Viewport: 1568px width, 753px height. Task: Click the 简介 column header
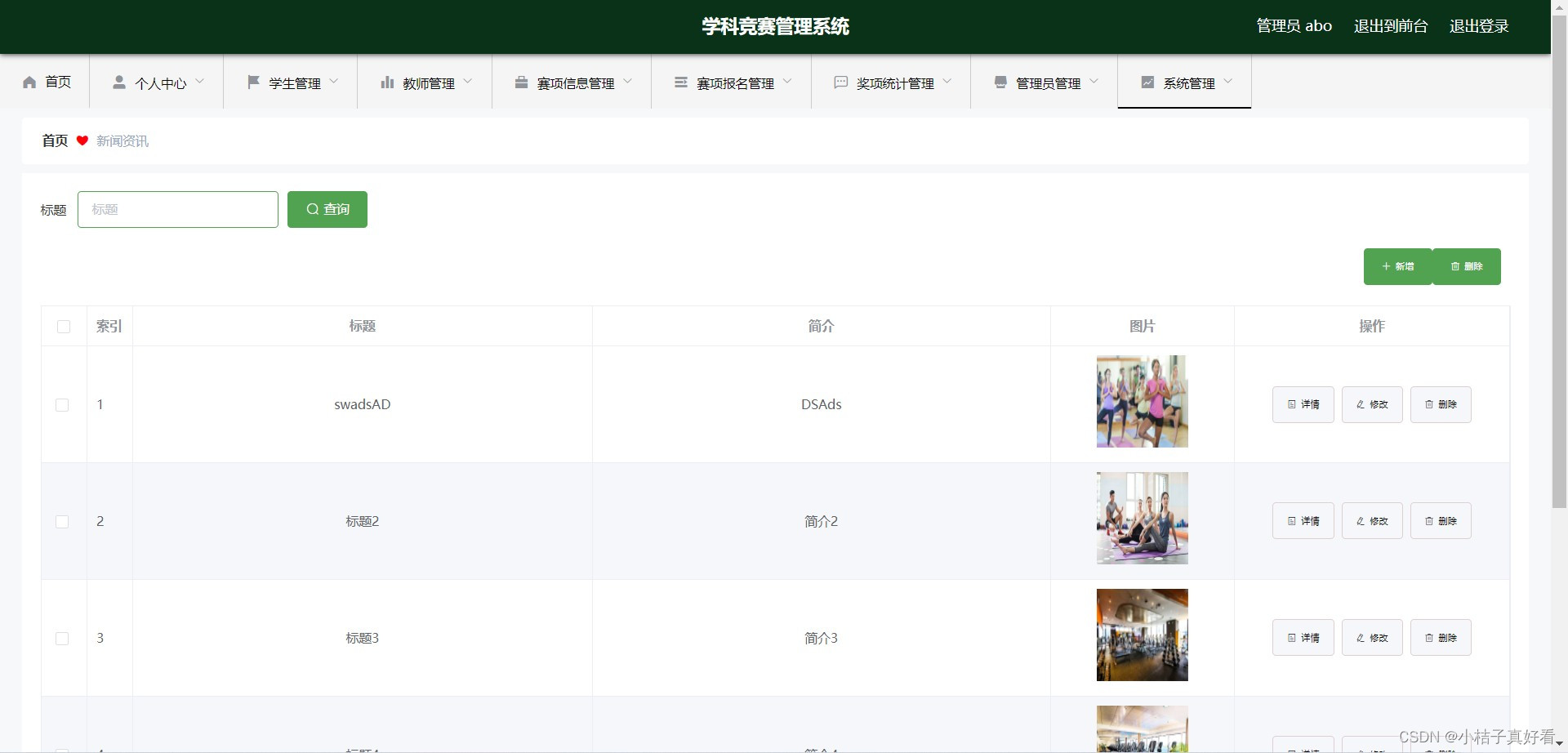pyautogui.click(x=822, y=326)
